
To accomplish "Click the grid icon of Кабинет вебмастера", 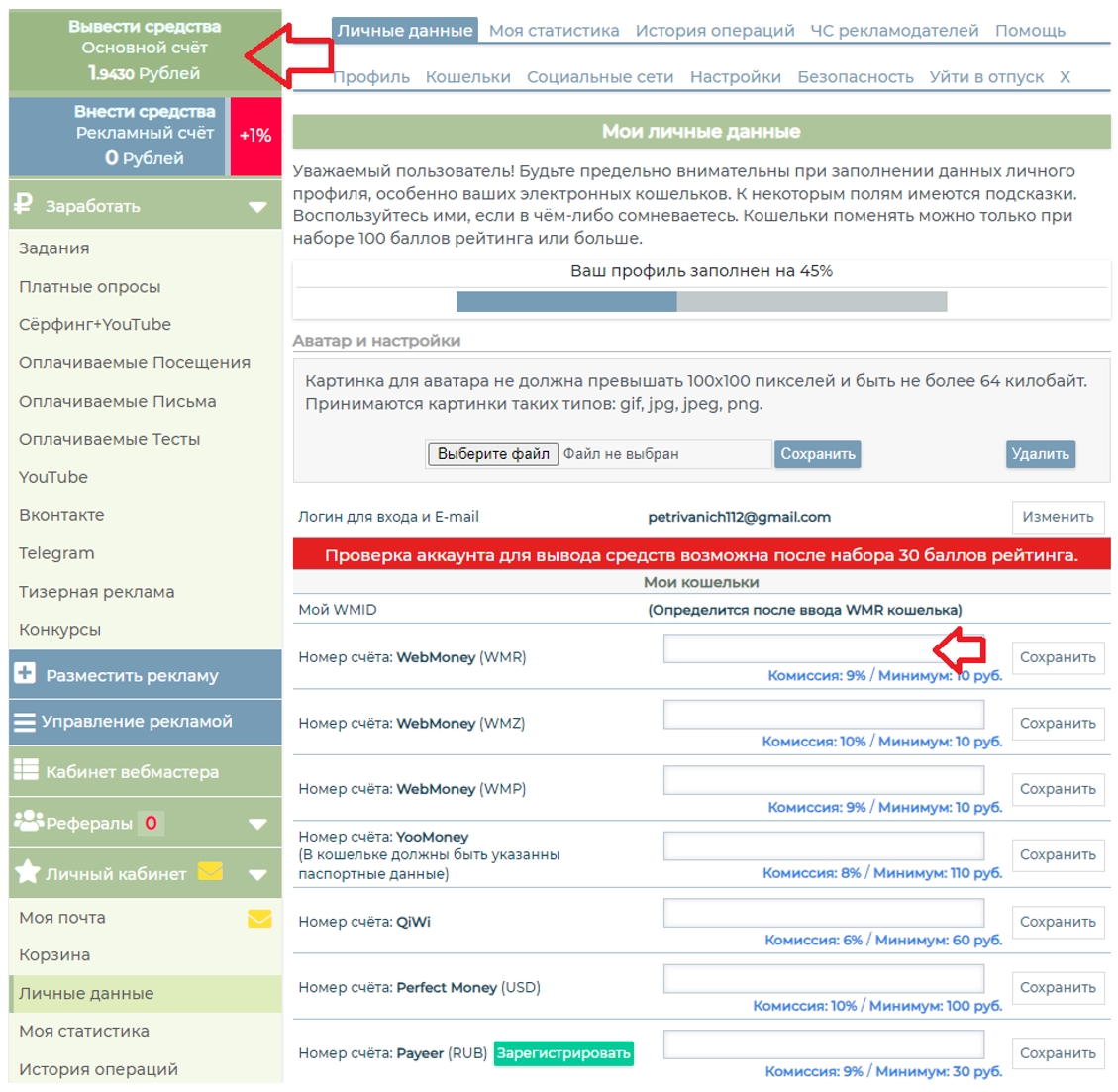I will (x=27, y=770).
